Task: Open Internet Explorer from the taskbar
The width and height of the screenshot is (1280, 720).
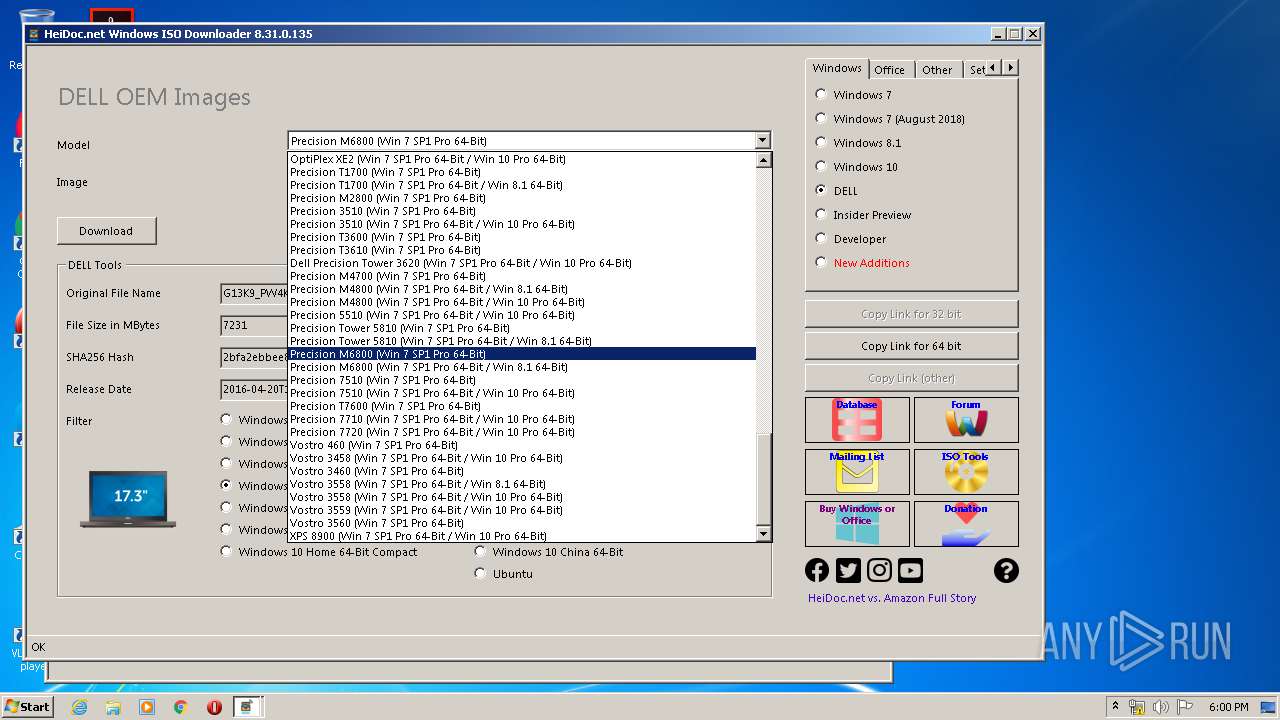Action: (79, 707)
